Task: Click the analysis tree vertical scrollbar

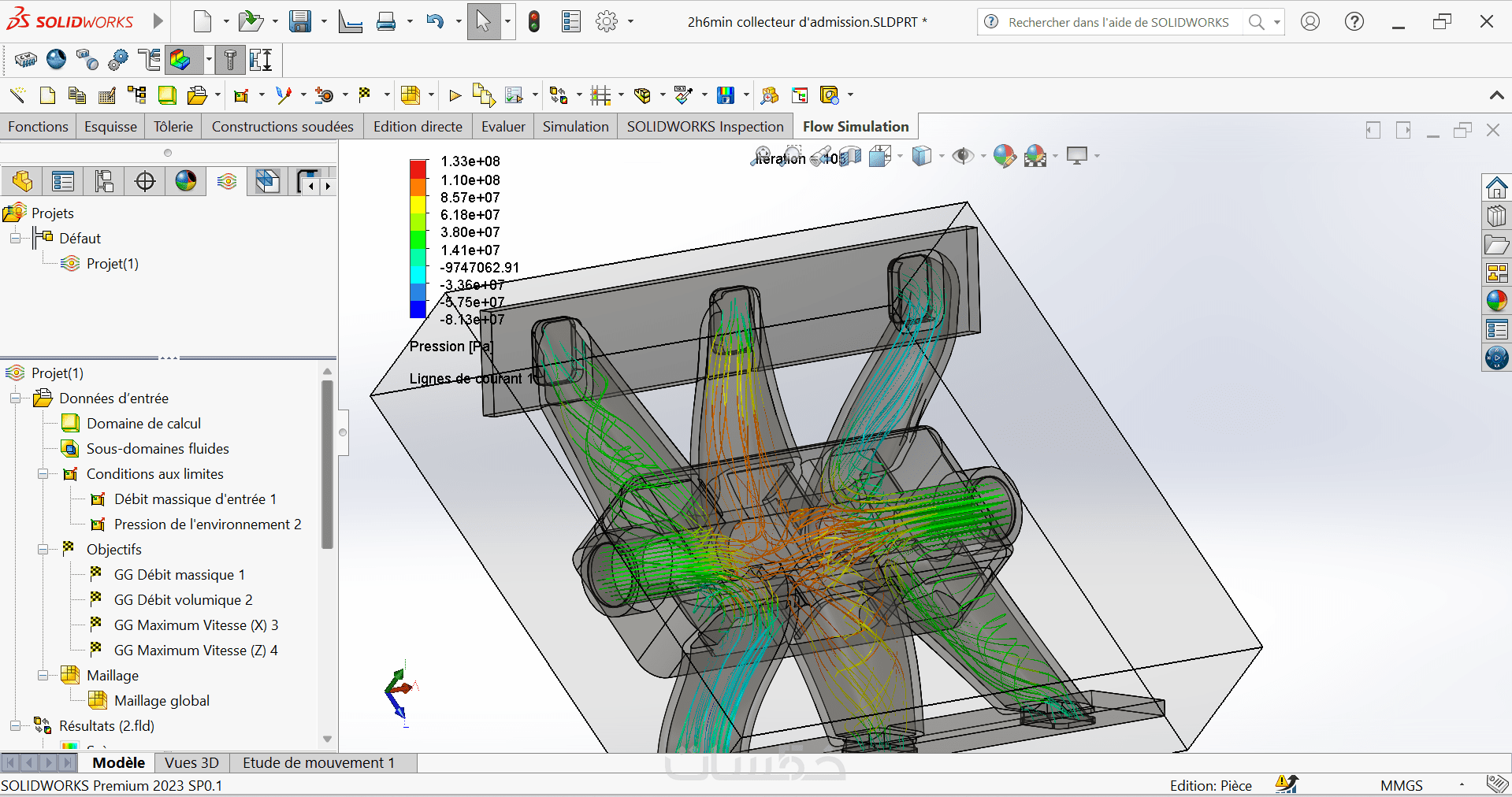Action: tap(327, 464)
